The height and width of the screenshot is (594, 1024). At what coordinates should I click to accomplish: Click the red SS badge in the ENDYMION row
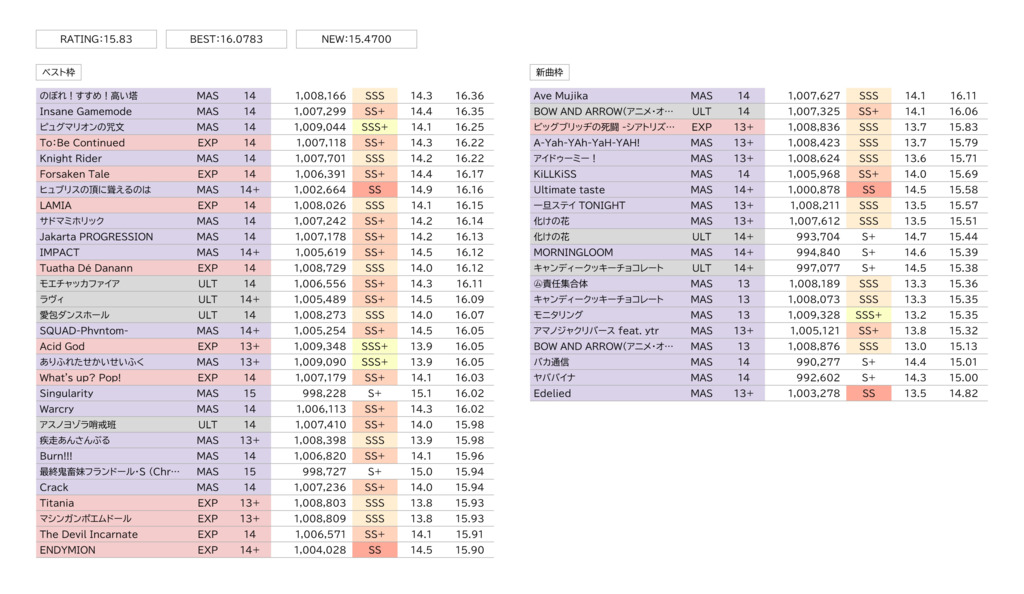click(x=374, y=551)
